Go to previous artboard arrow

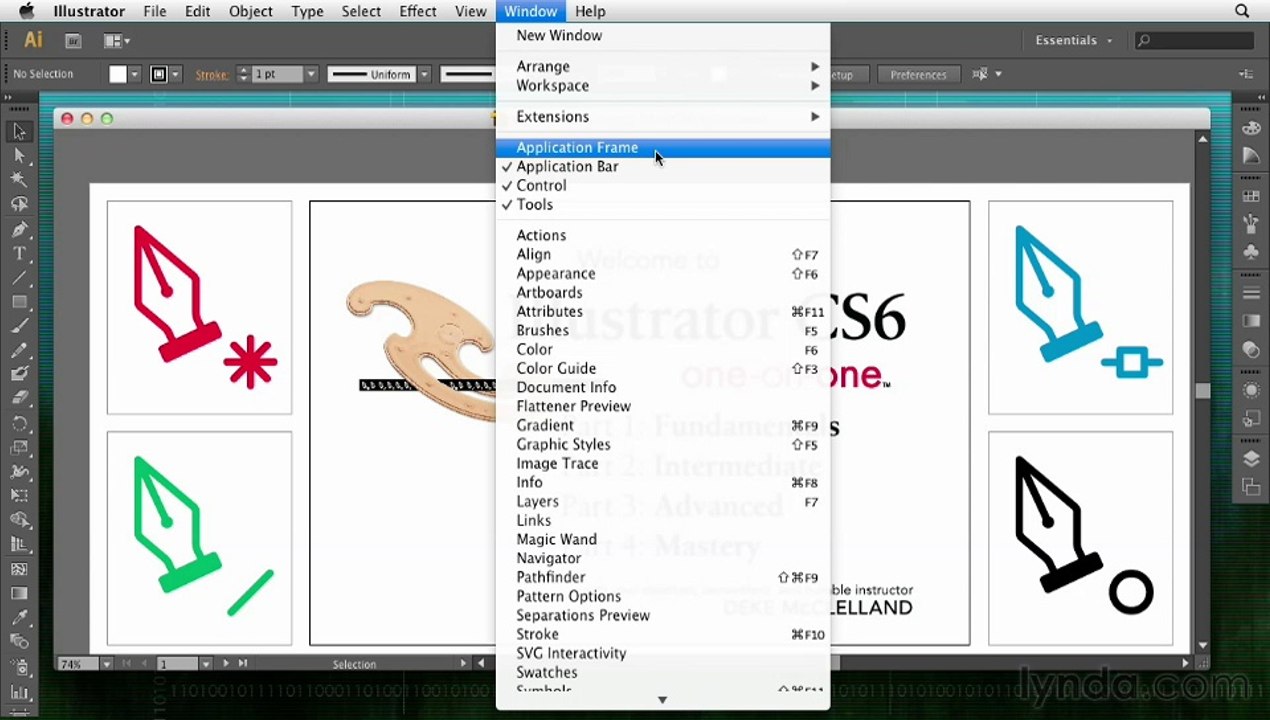coord(142,664)
